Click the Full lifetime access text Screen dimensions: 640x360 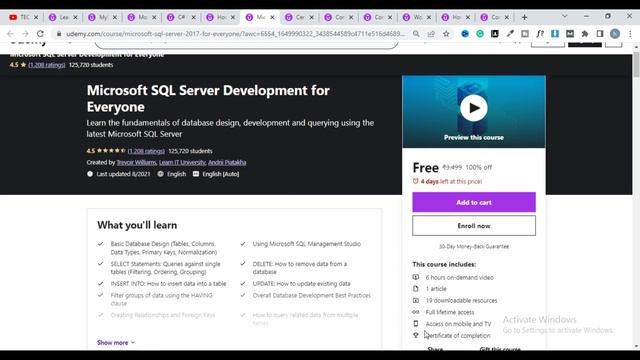450,312
